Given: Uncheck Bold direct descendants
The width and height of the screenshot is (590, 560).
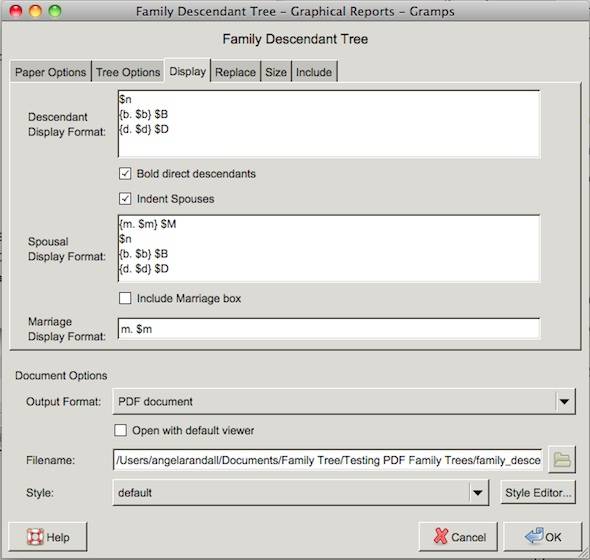Looking at the screenshot, I should tap(125, 174).
